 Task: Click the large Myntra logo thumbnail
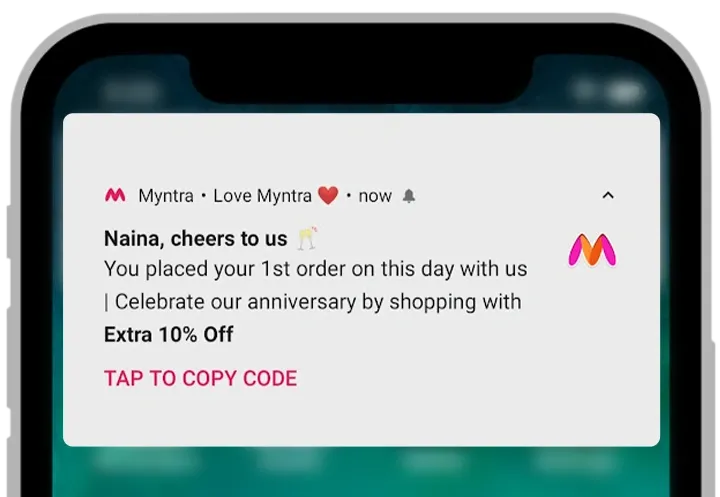(592, 250)
